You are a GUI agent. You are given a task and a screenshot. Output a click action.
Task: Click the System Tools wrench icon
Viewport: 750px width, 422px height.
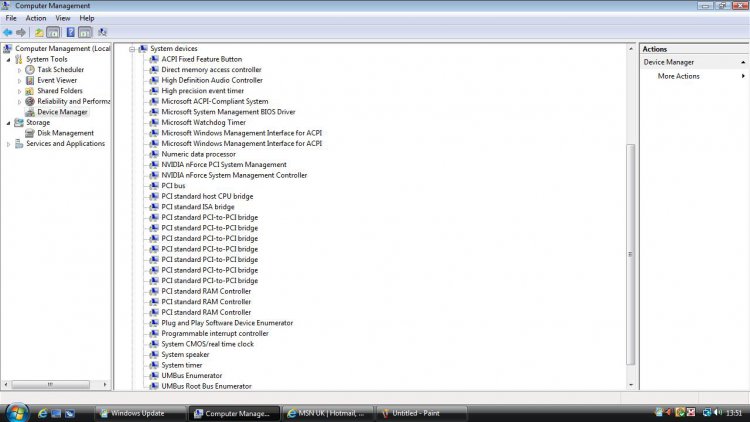click(x=19, y=59)
